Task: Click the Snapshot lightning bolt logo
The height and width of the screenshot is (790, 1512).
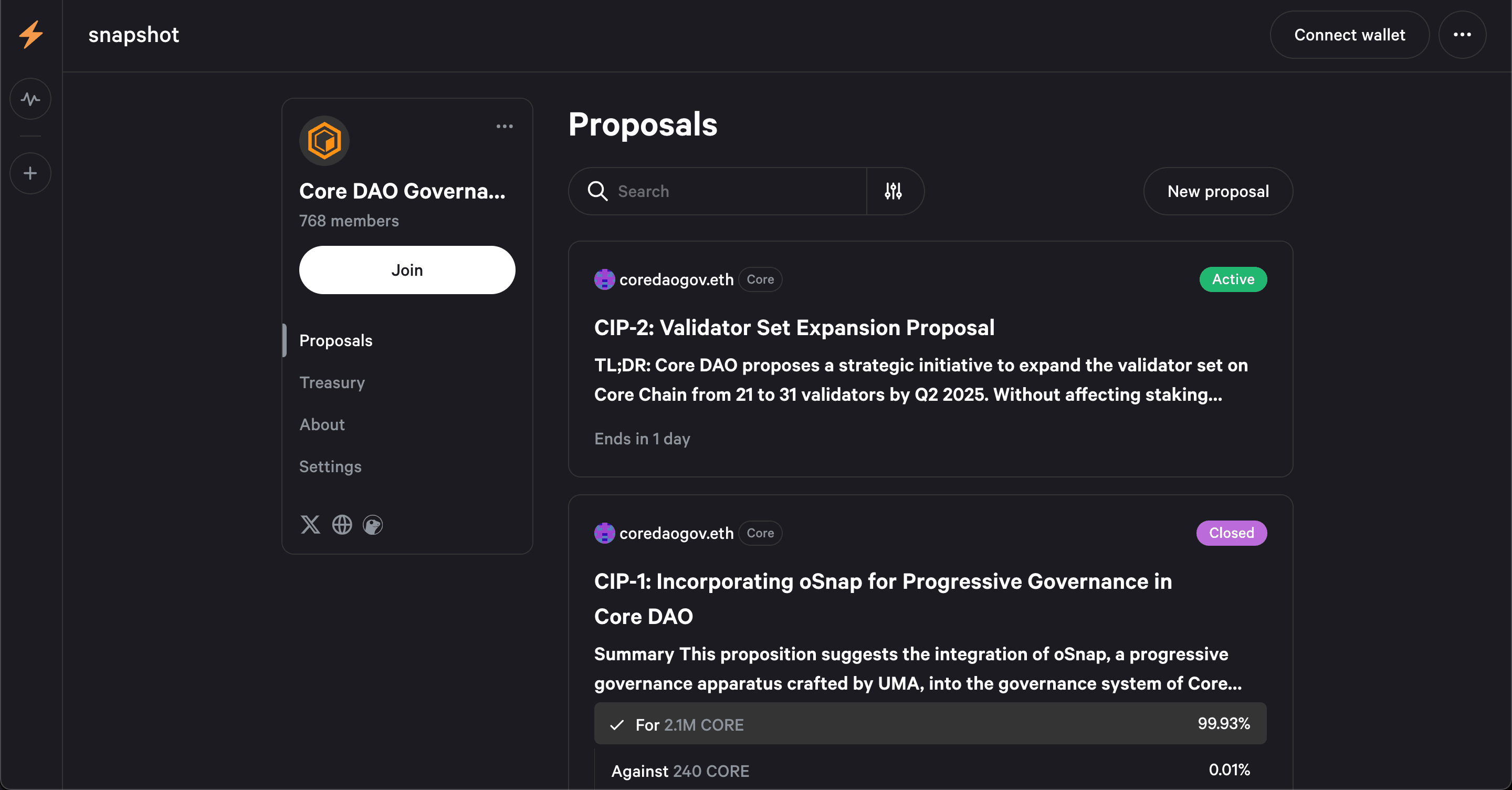Action: coord(31,35)
